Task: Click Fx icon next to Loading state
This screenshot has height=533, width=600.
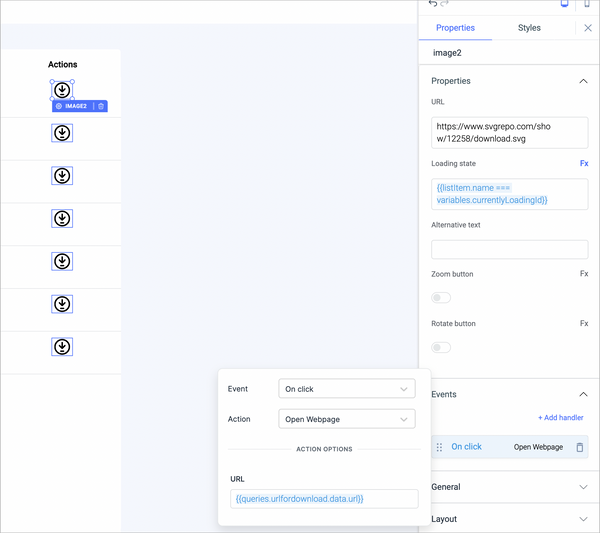Action: pyautogui.click(x=584, y=163)
